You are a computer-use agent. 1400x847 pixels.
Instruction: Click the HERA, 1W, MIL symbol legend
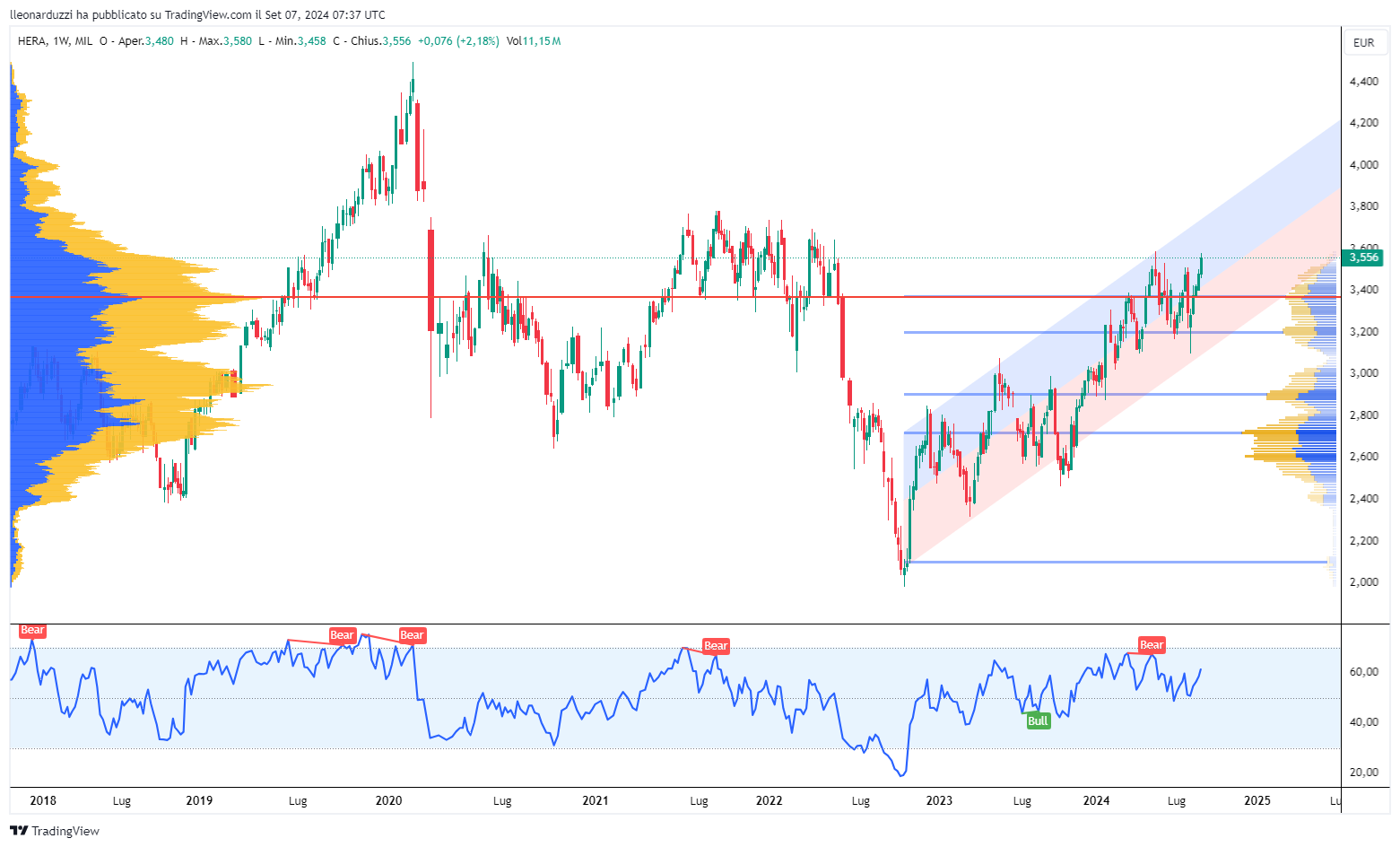click(55, 41)
